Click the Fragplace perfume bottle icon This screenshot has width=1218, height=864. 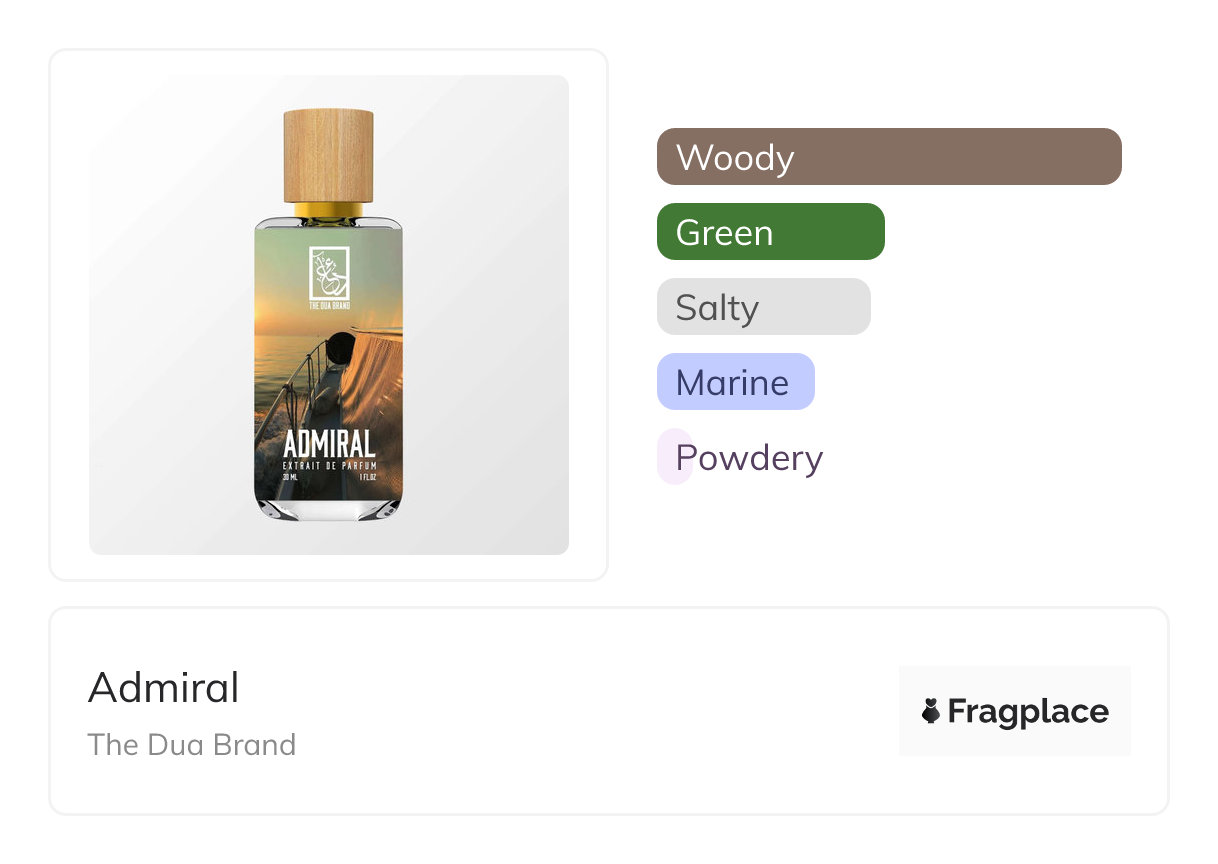pos(931,711)
